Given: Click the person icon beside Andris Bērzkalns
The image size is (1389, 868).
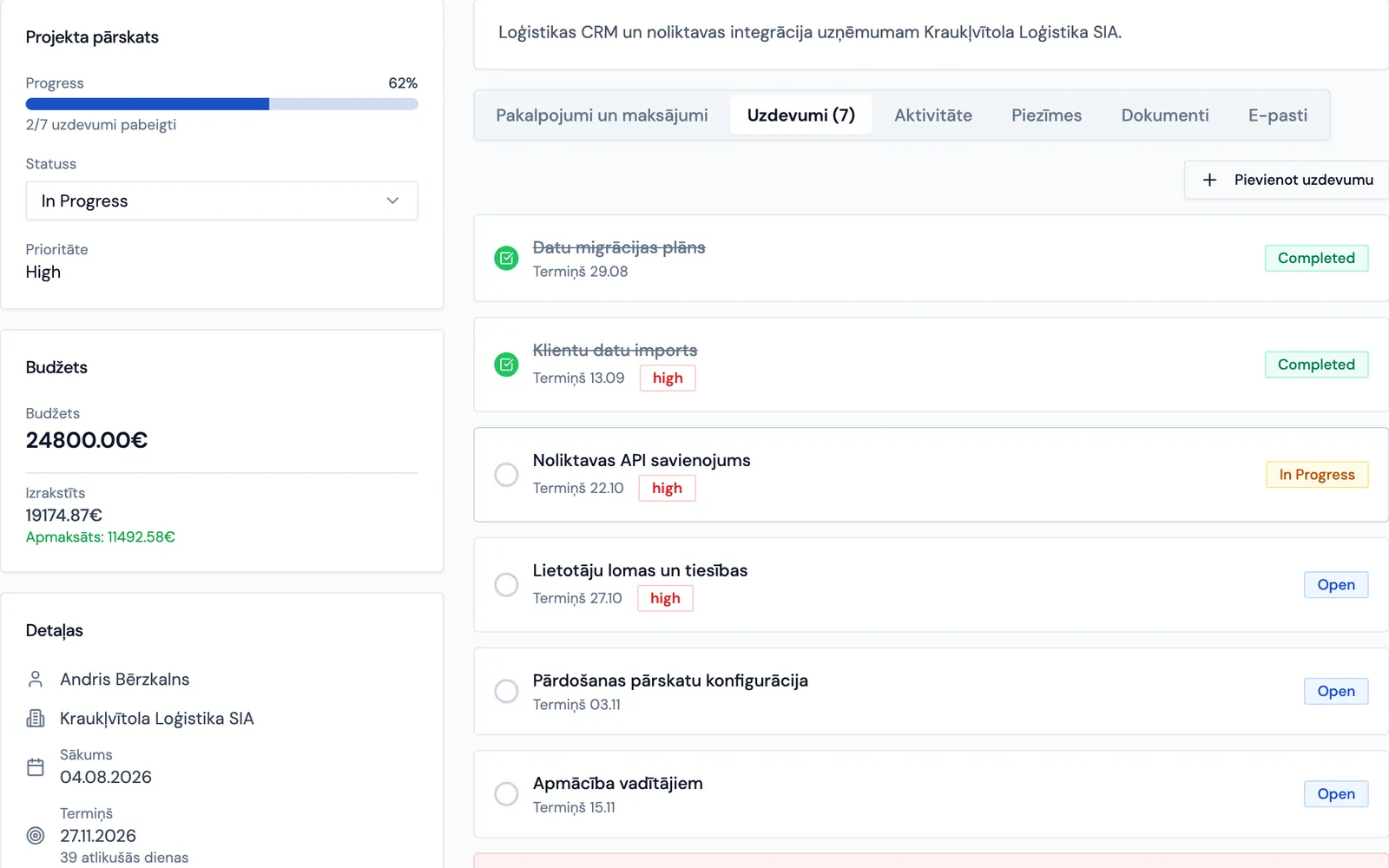Looking at the screenshot, I should [x=36, y=679].
